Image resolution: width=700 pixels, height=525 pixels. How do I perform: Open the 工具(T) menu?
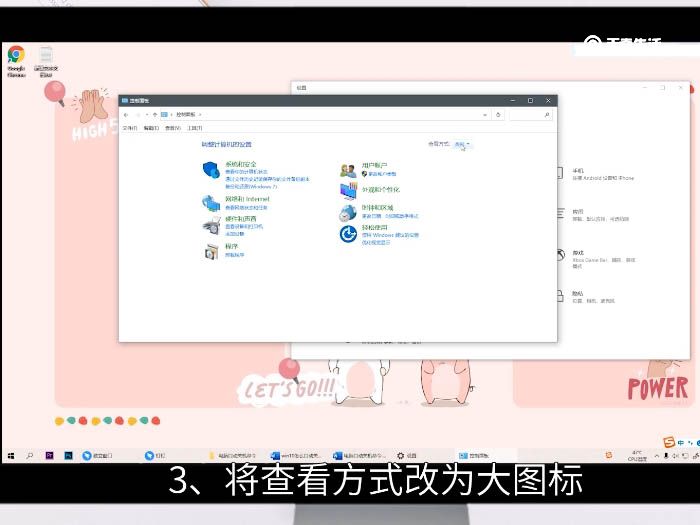click(195, 128)
